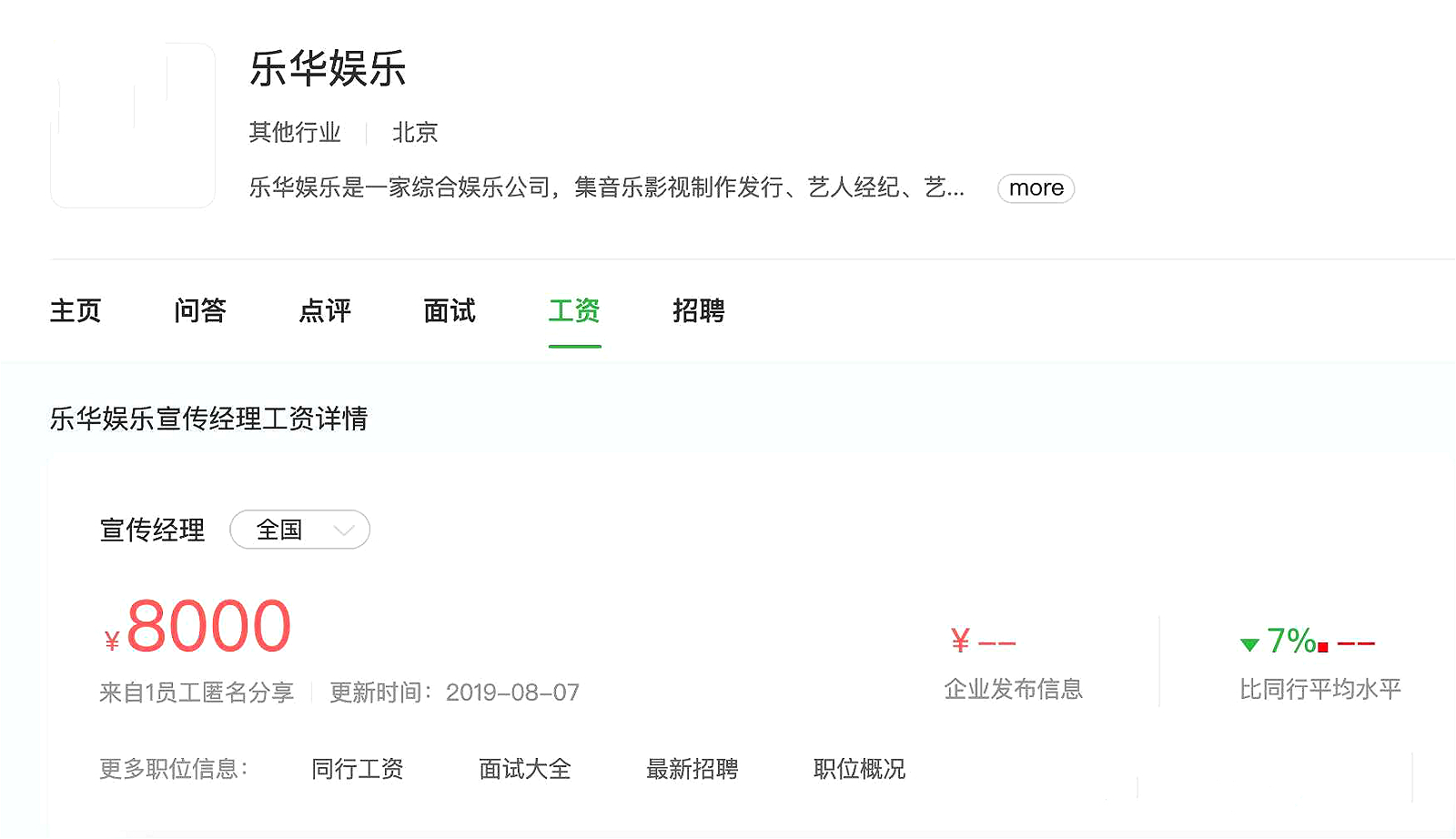The height and width of the screenshot is (839, 1456).
Task: Switch to the 主页 tab
Action: (x=76, y=312)
